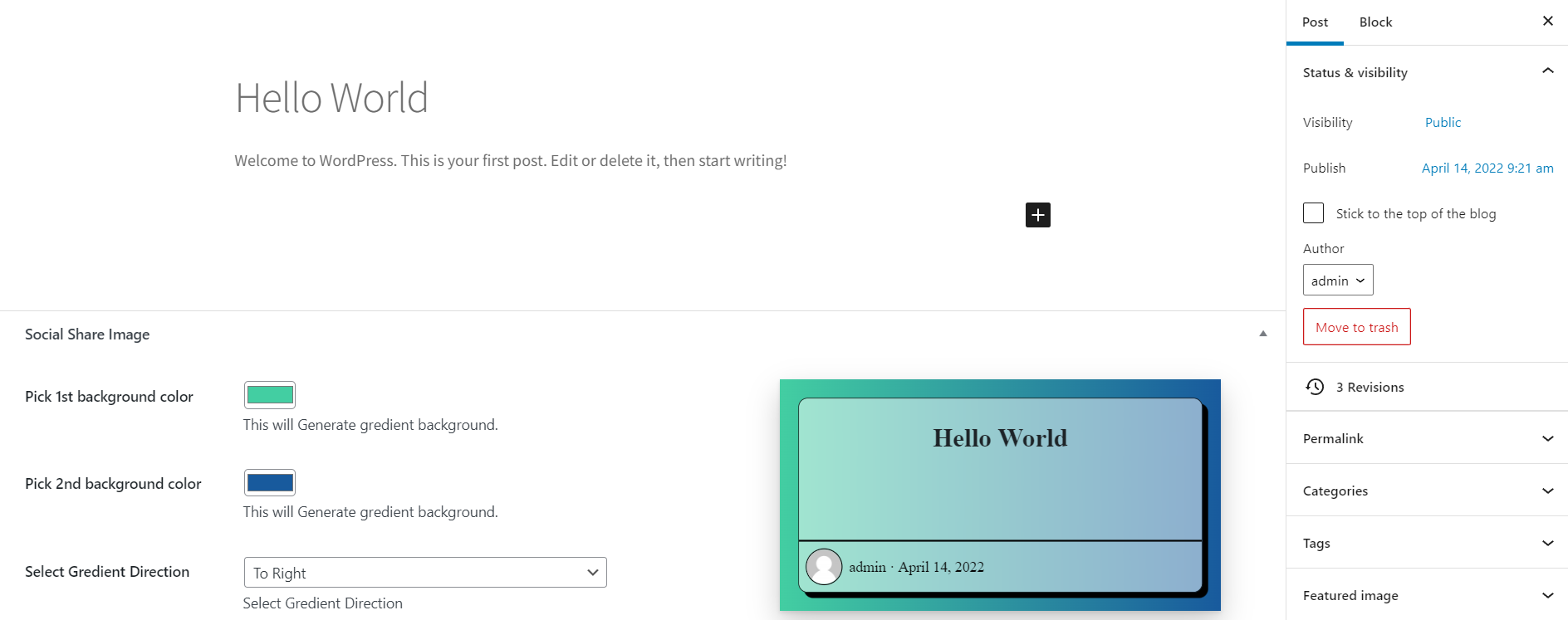Collapse the Status & visibility section chevron
Viewport: 1568px width, 620px height.
pyautogui.click(x=1548, y=71)
